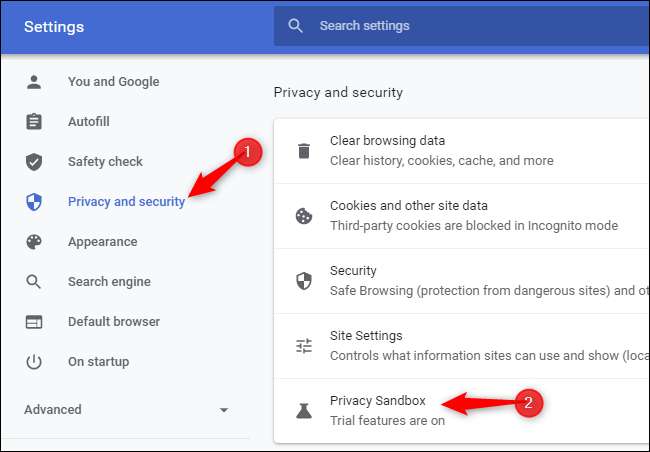Click the trash icon for Clear browsing data

[x=304, y=151]
